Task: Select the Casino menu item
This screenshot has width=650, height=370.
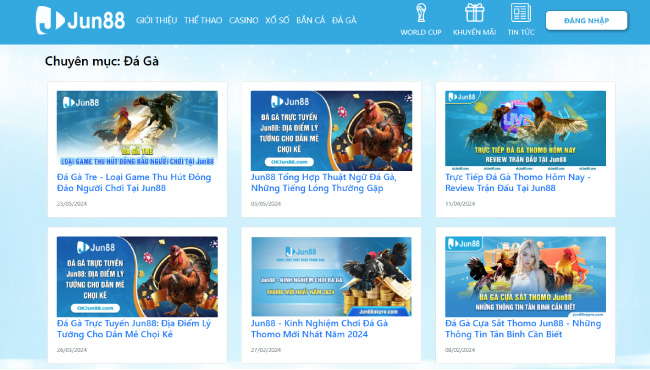Action: click(x=243, y=20)
